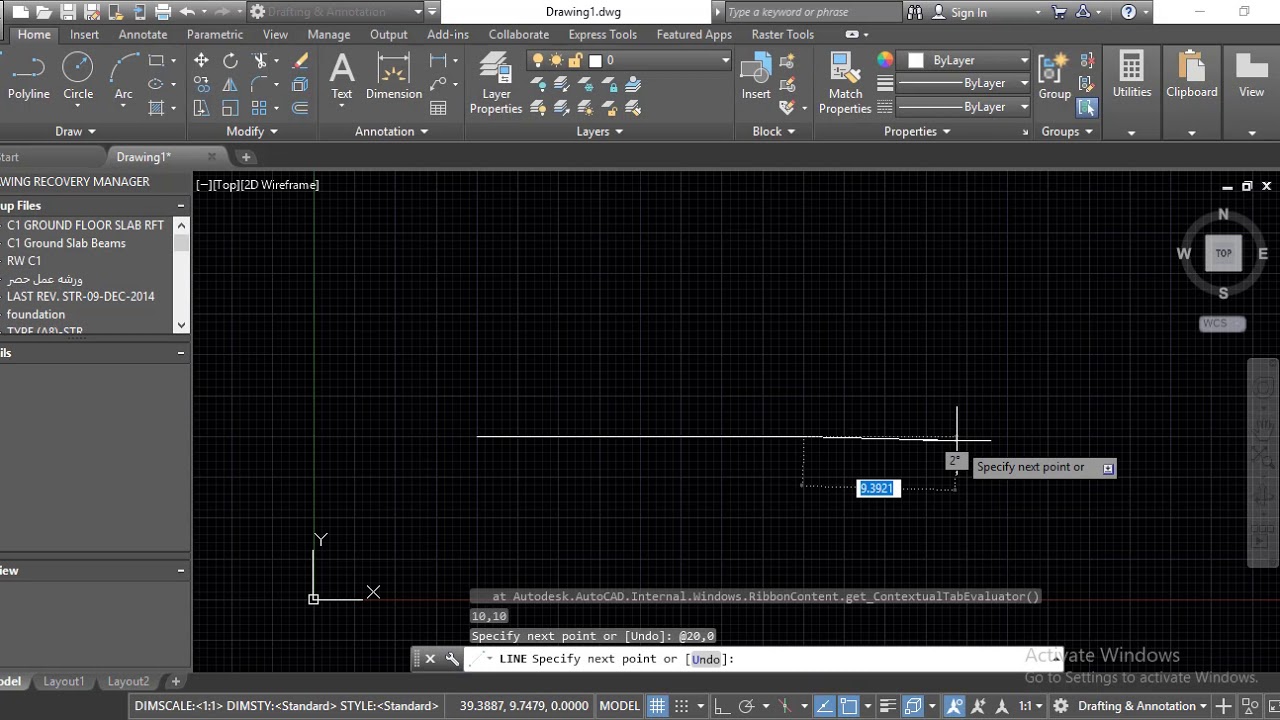The height and width of the screenshot is (720, 1280).
Task: Select the Arc drawing tool
Action: [x=124, y=77]
